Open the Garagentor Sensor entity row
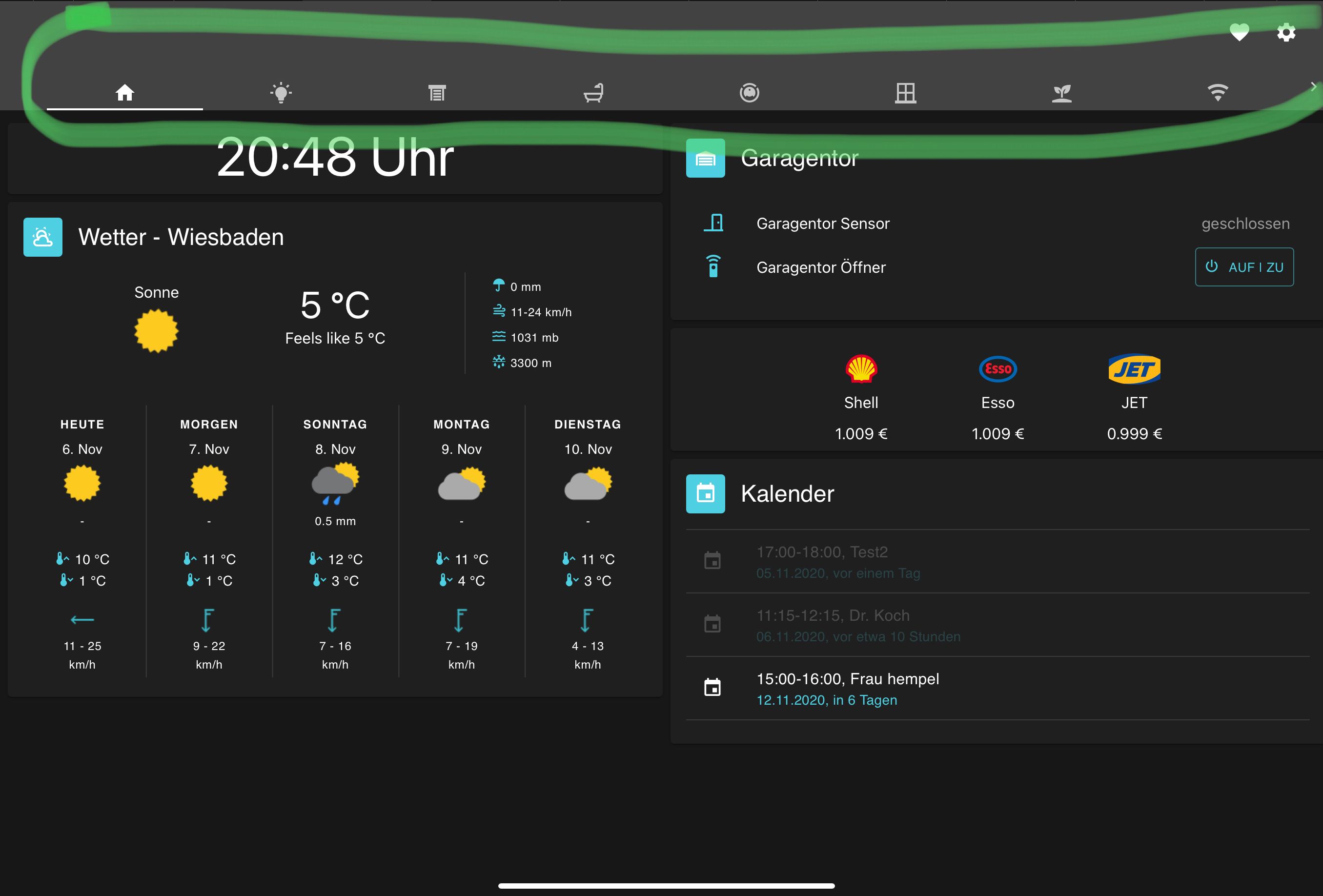 (823, 223)
